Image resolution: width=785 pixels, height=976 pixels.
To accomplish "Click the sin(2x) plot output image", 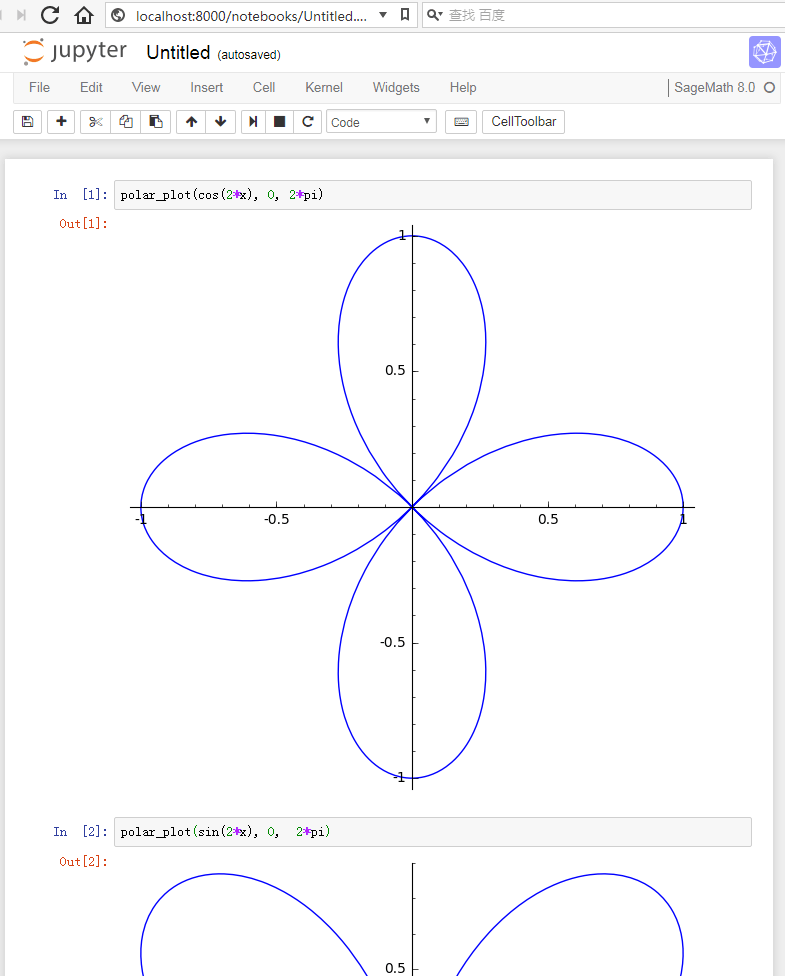I will pyautogui.click(x=412, y=919).
